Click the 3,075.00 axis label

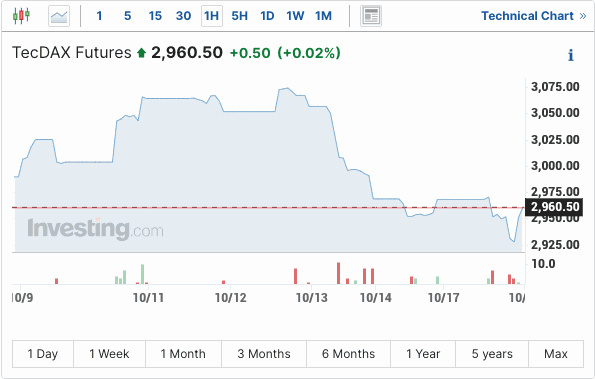click(x=555, y=87)
